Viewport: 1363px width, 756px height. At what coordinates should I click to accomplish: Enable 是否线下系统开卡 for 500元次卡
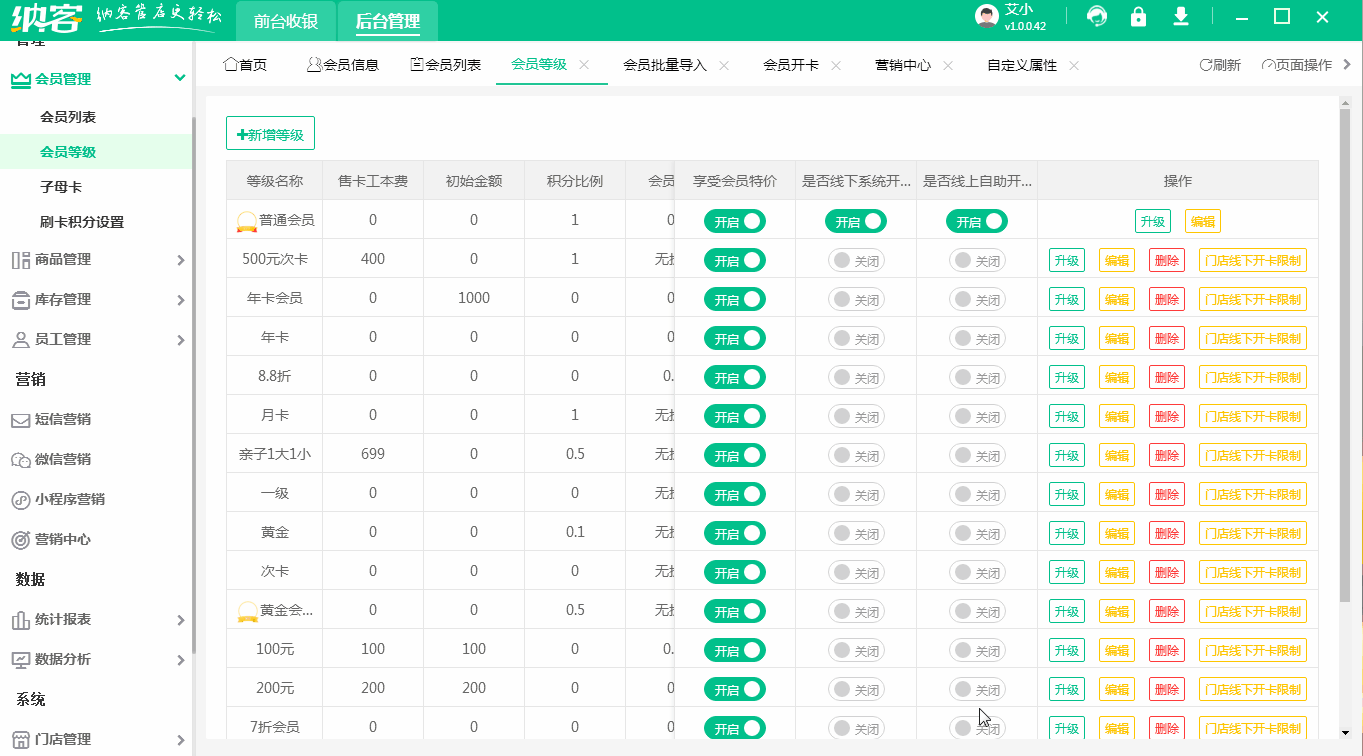(x=855, y=260)
